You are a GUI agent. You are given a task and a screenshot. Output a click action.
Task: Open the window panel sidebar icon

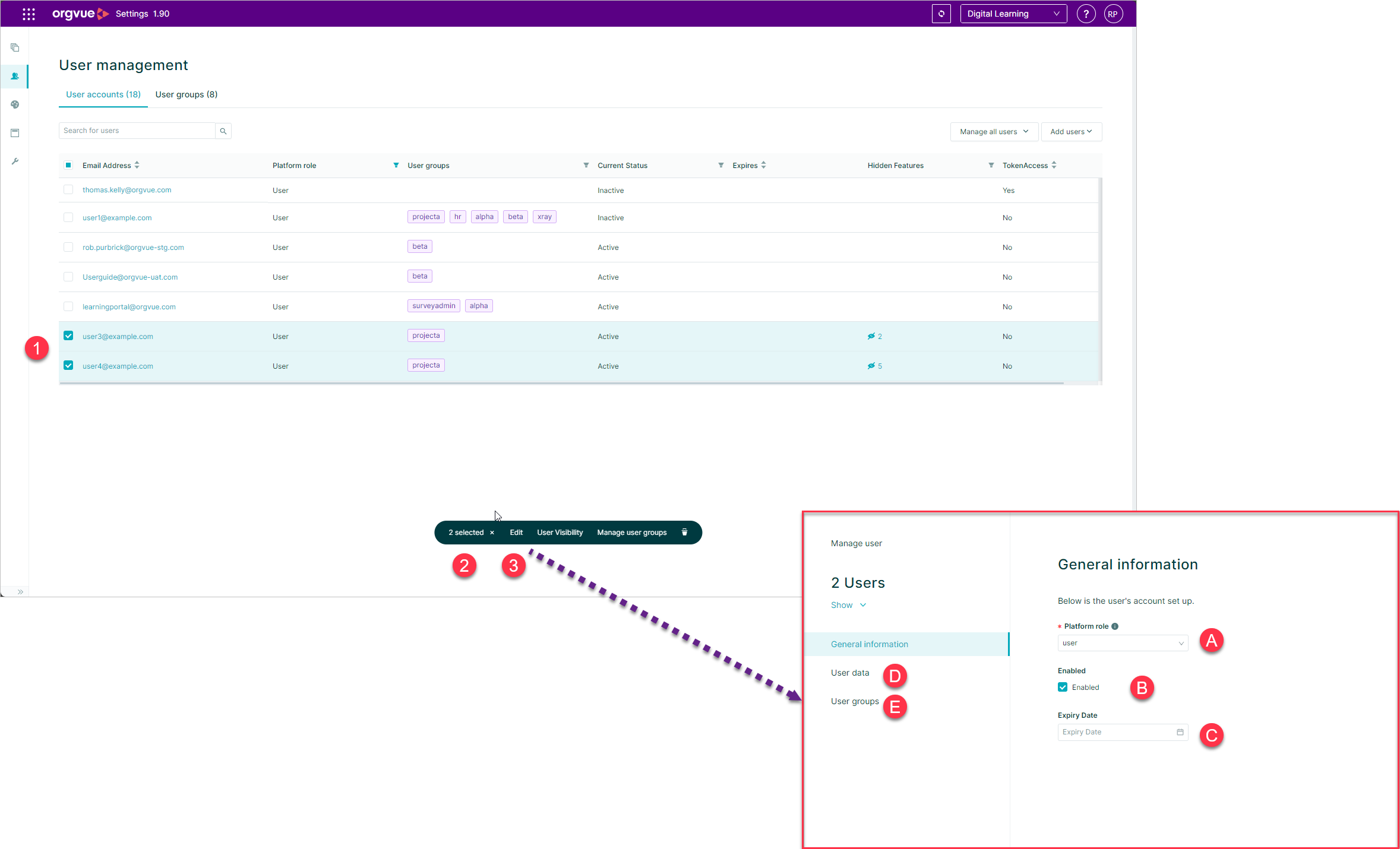tap(15, 133)
